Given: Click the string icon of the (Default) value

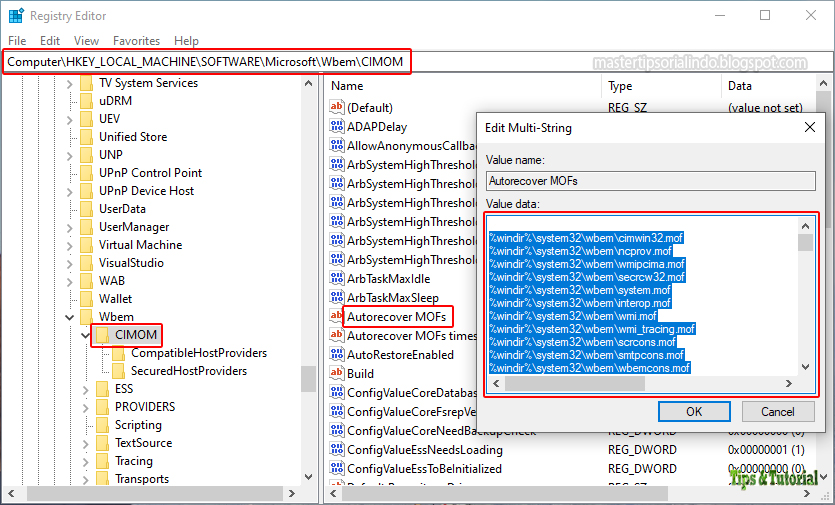Looking at the screenshot, I should click(x=337, y=107).
